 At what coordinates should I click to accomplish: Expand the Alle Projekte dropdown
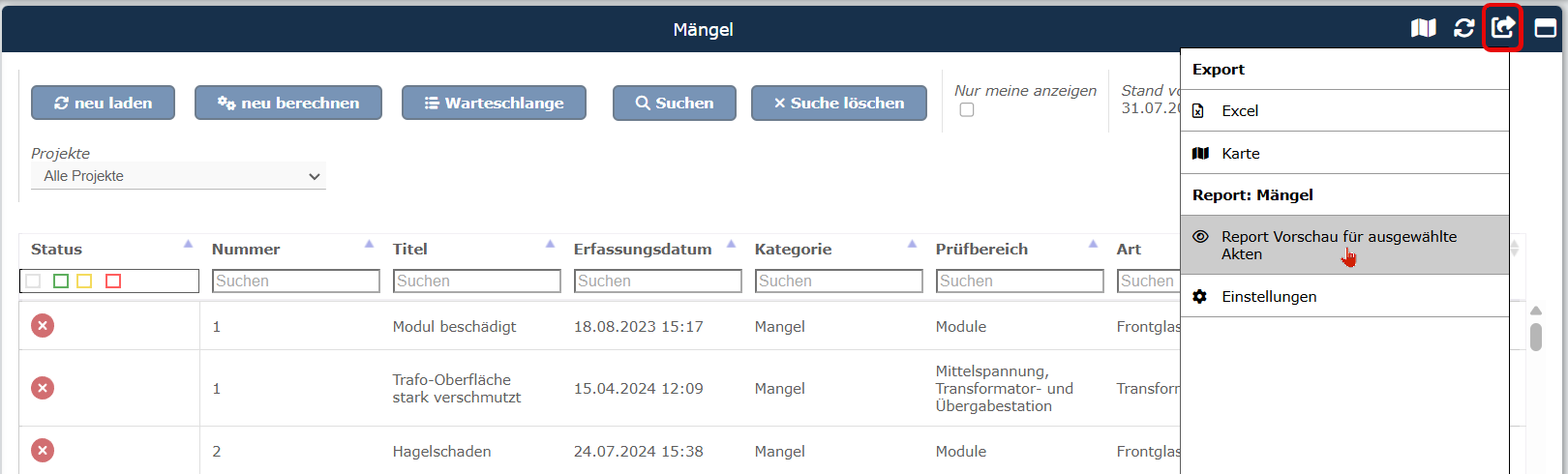(179, 176)
